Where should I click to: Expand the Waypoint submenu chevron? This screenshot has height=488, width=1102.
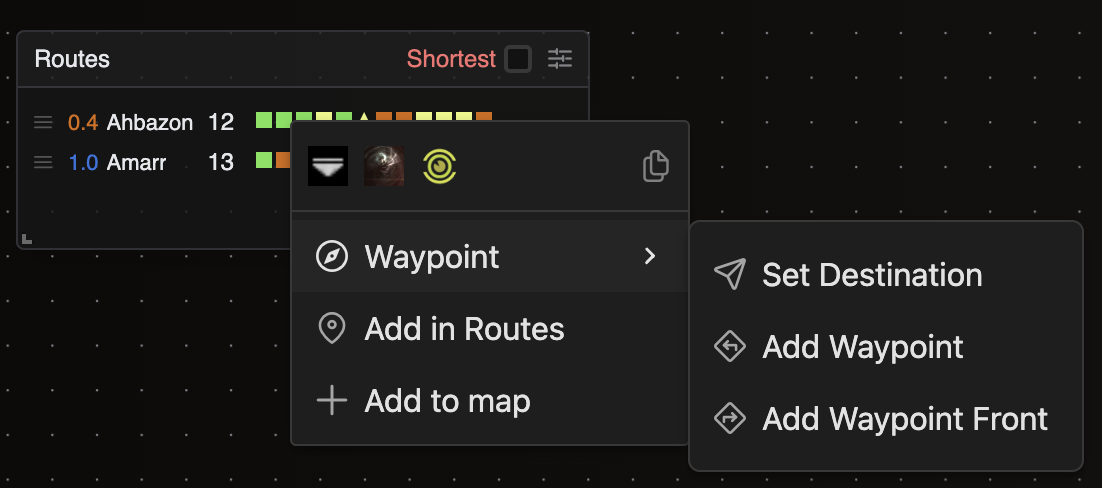[650, 257]
